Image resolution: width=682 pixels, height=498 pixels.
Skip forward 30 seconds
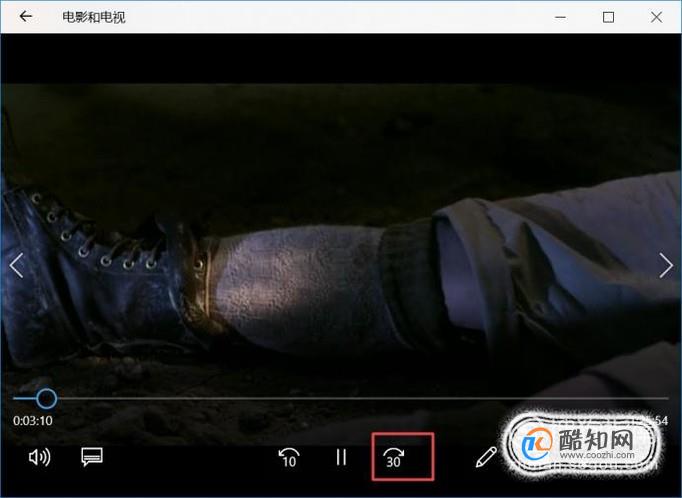tap(394, 458)
